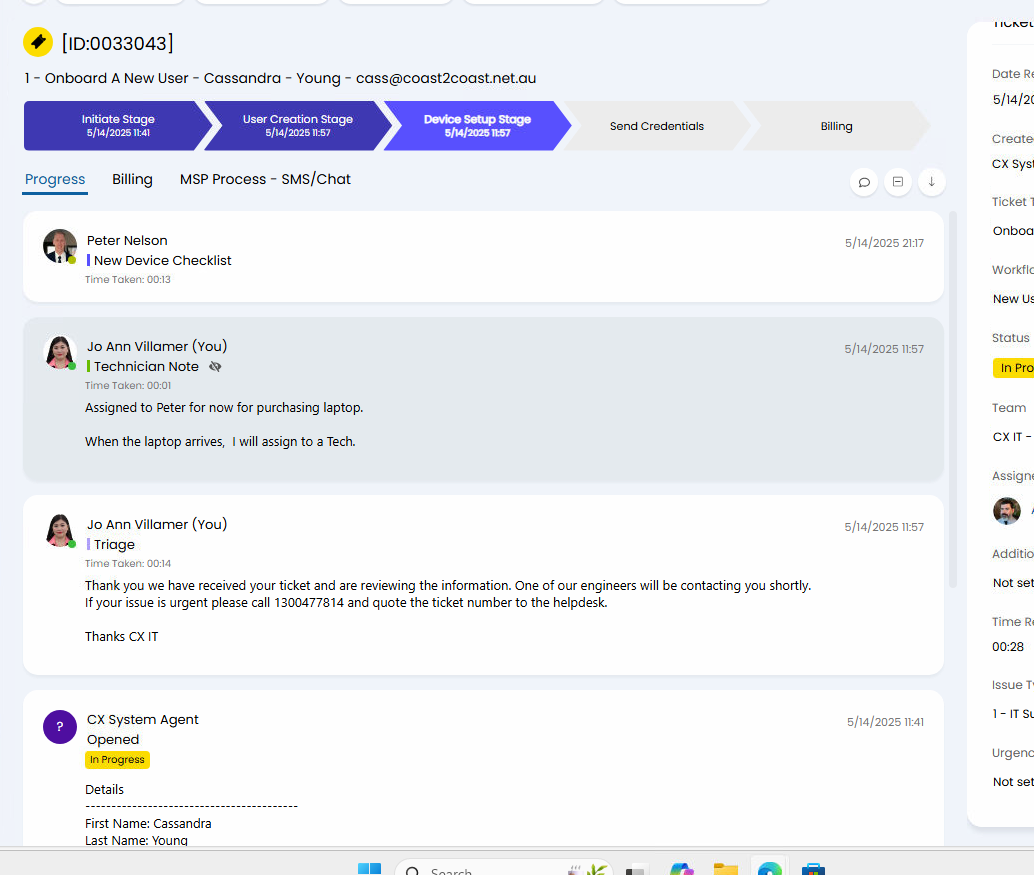
Task: Click the Team field value CX IT
Action: point(1012,437)
